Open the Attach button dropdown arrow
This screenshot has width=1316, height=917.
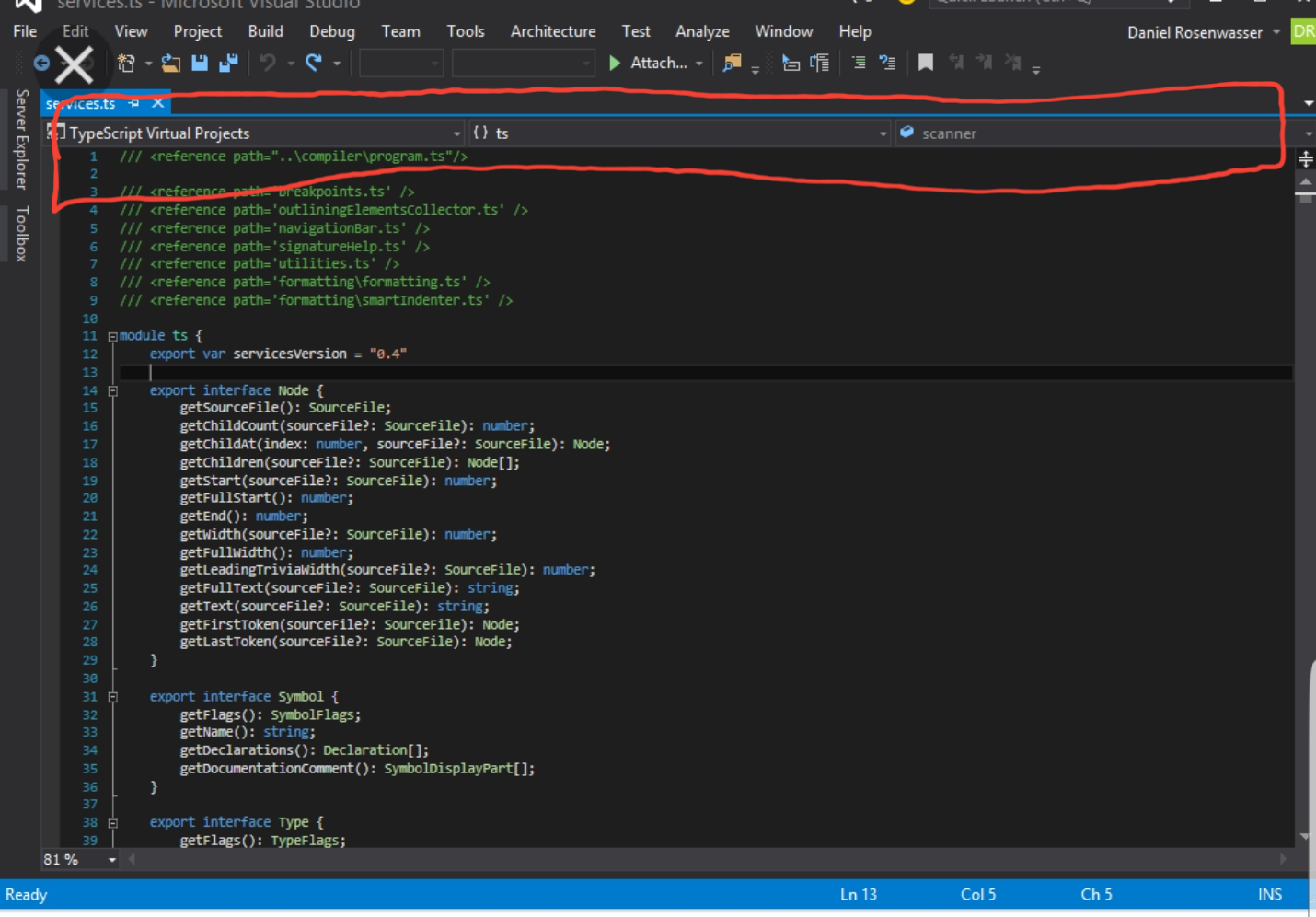tap(699, 64)
